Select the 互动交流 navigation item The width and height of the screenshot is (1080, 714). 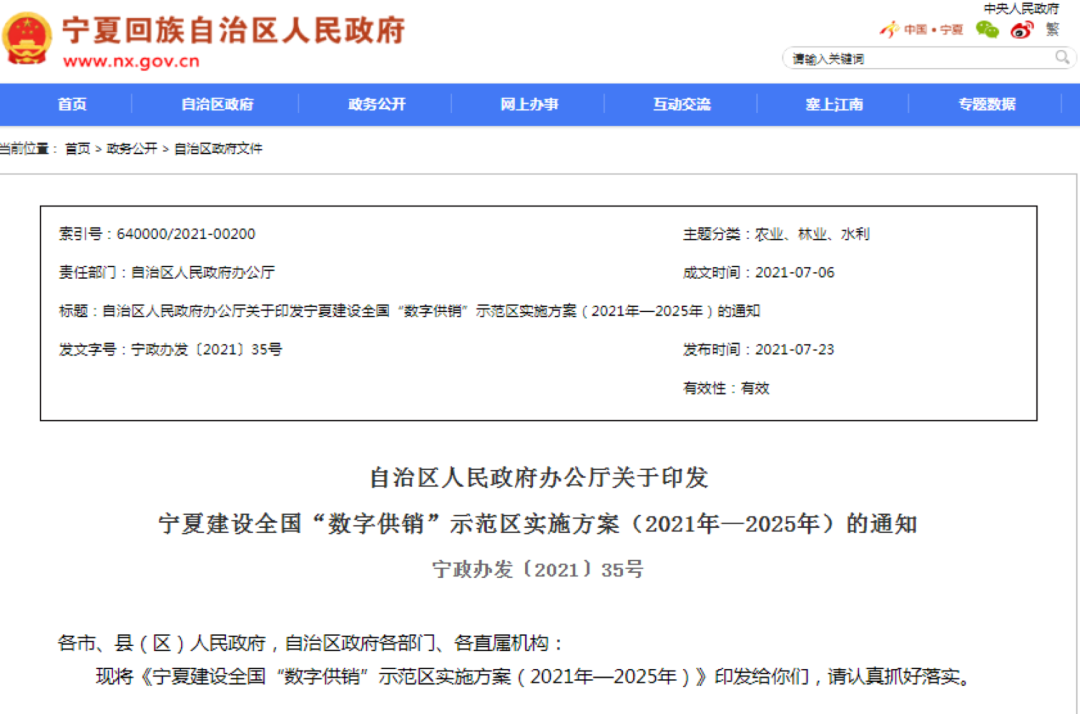(x=682, y=104)
